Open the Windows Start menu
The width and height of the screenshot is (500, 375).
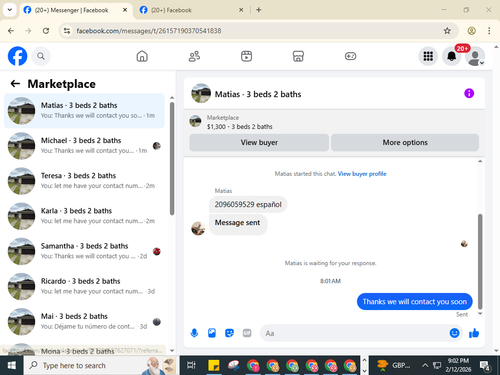click(x=12, y=366)
